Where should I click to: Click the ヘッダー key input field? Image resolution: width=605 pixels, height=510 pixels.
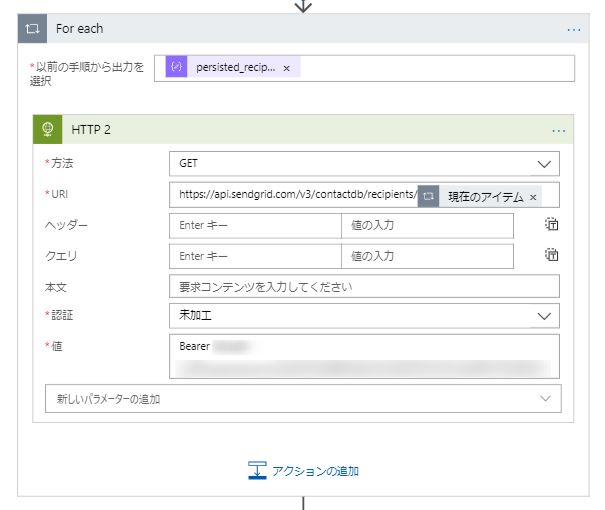click(x=255, y=226)
